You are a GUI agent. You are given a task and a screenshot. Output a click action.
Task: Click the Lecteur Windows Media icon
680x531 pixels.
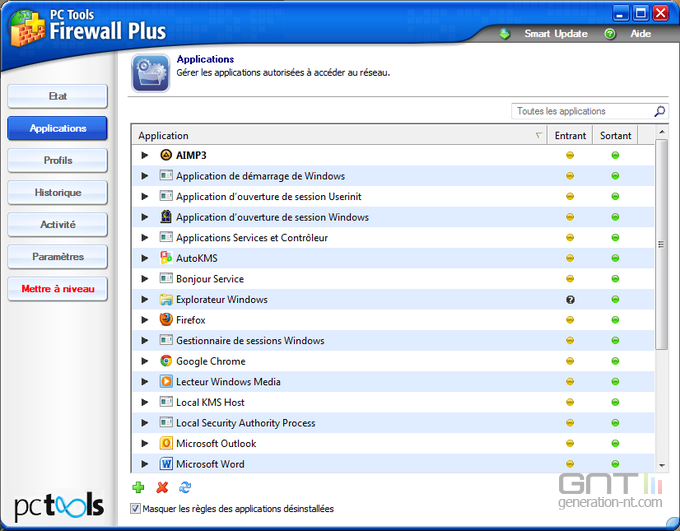pyautogui.click(x=166, y=381)
